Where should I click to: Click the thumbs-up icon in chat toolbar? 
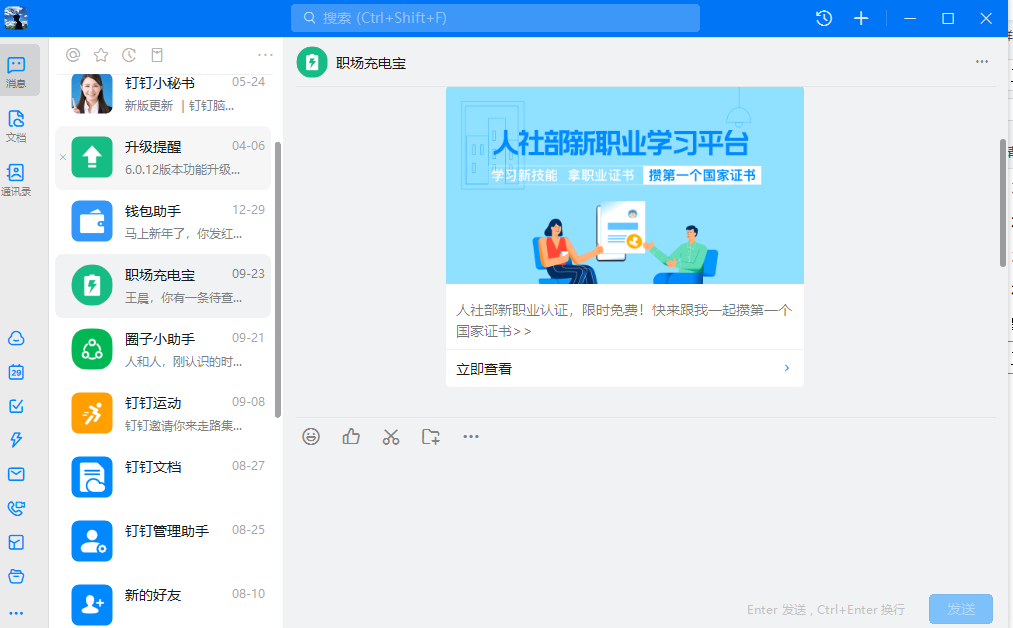351,436
